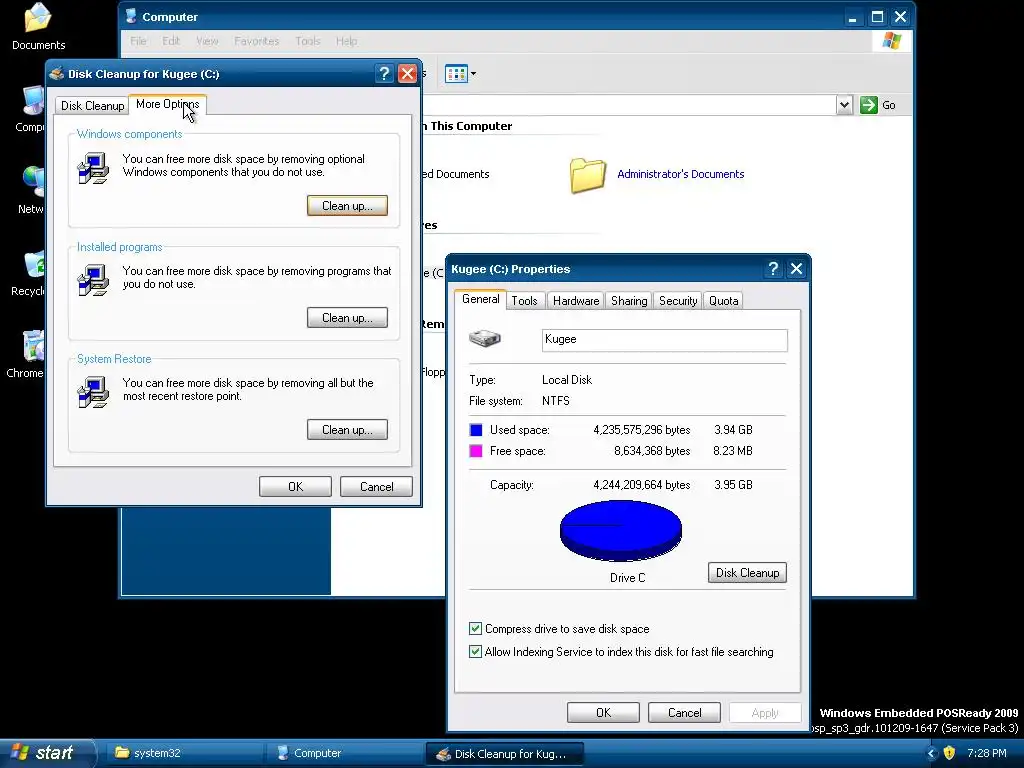Click the green Go arrow icon
Screen dimensions: 1024x768
point(869,104)
